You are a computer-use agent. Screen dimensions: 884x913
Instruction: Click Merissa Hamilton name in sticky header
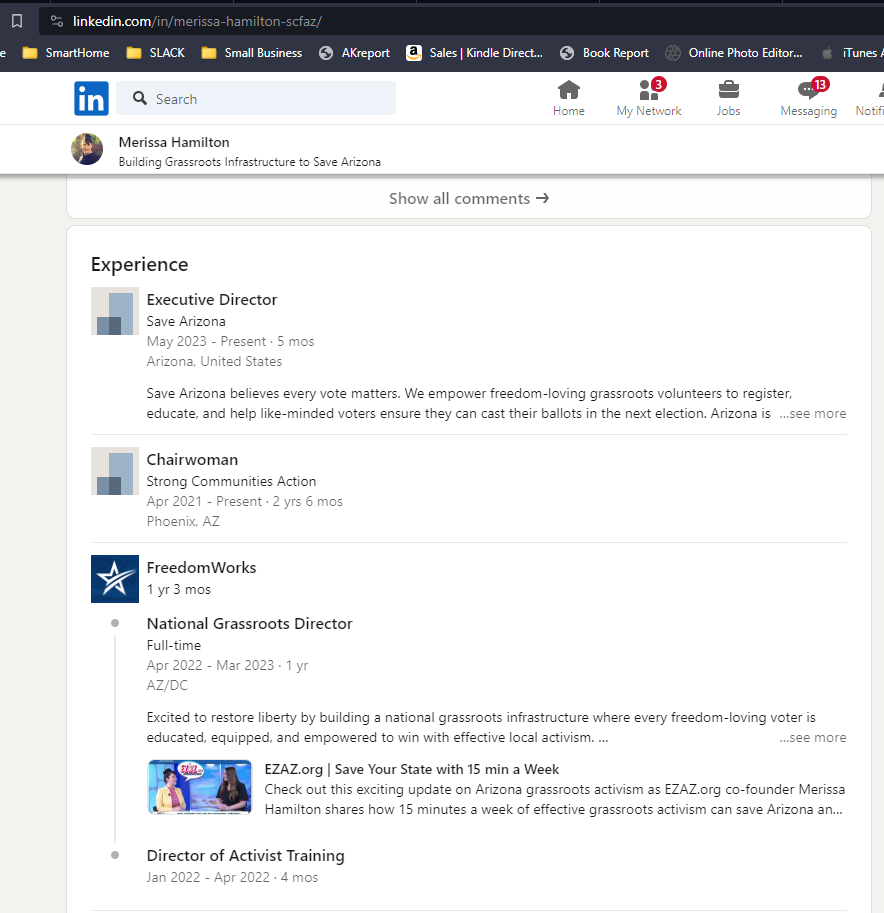coord(174,142)
